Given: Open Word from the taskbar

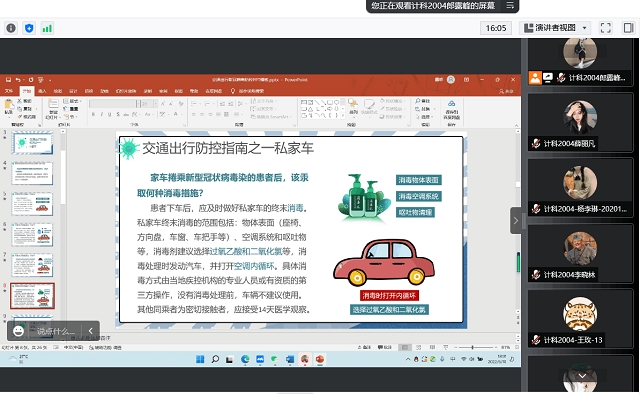Looking at the screenshot, I should [x=290, y=359].
